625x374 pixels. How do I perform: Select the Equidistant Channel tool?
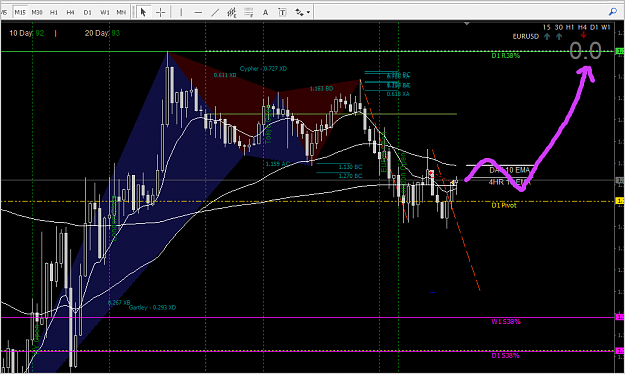(x=232, y=12)
